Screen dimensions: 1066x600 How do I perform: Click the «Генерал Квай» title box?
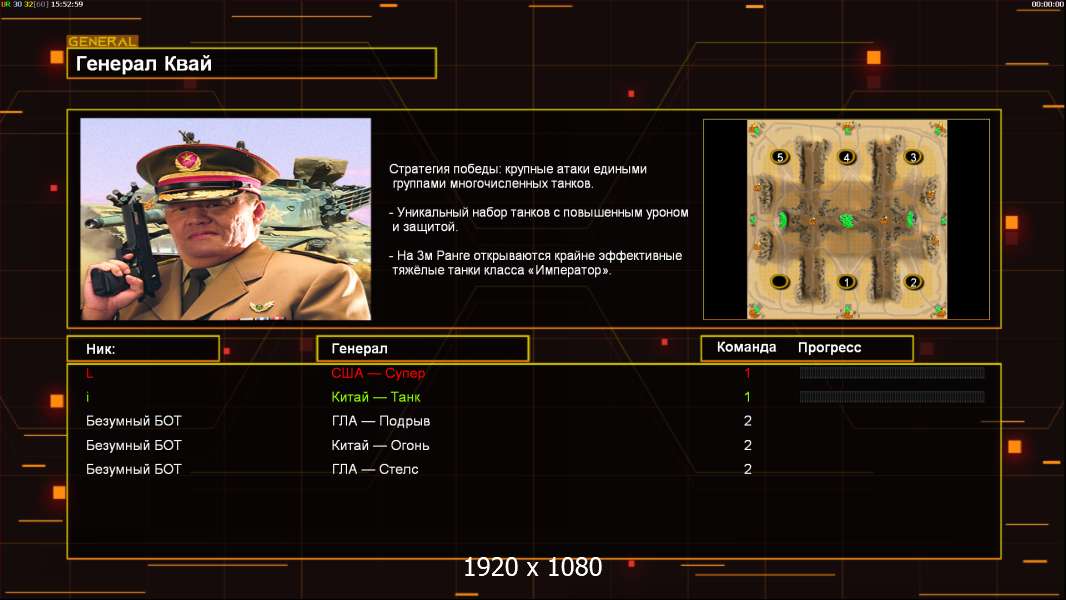click(x=252, y=63)
